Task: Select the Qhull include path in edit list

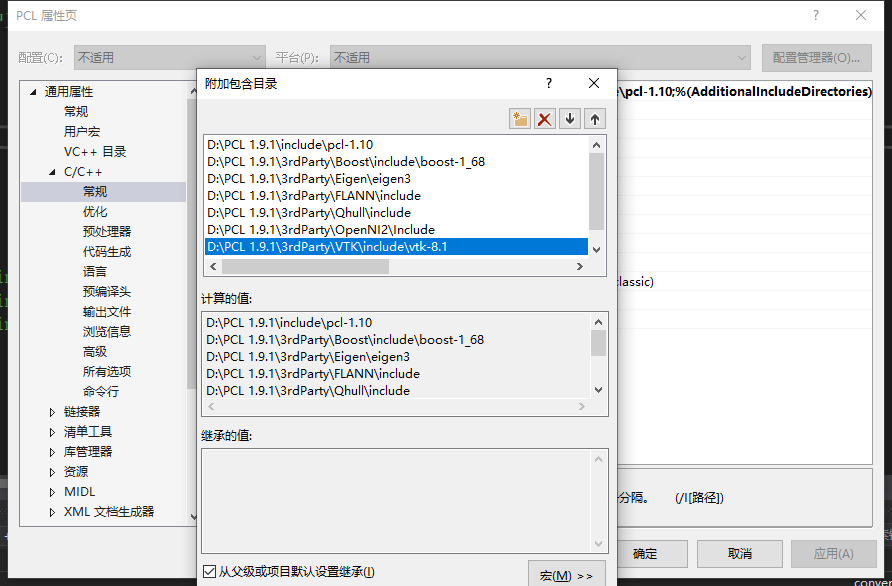Action: (396, 213)
